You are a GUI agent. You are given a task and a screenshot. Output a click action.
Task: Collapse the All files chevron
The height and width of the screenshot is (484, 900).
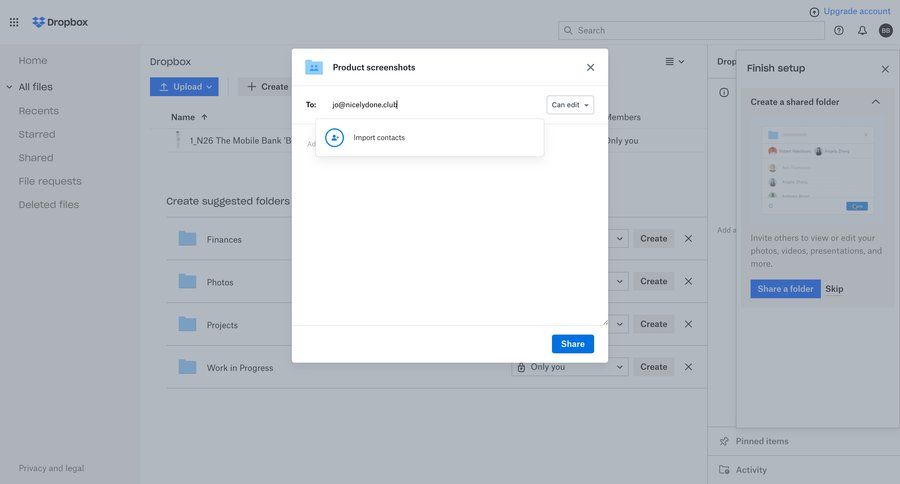(9, 87)
